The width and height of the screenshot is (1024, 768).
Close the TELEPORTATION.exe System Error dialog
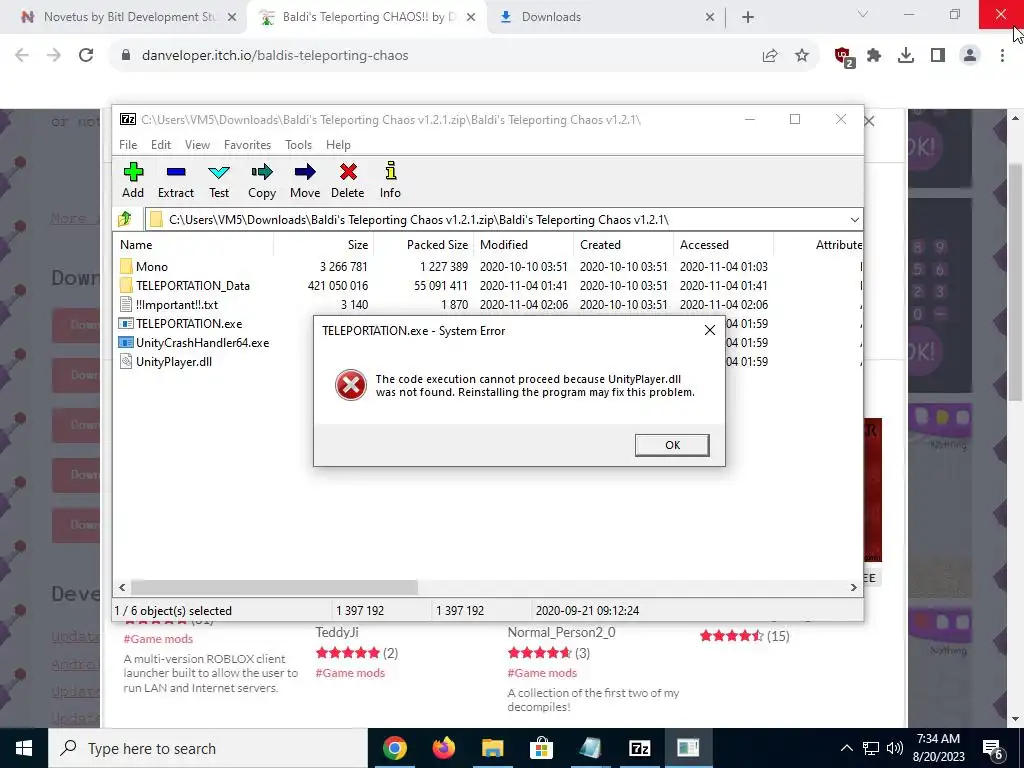[710, 330]
